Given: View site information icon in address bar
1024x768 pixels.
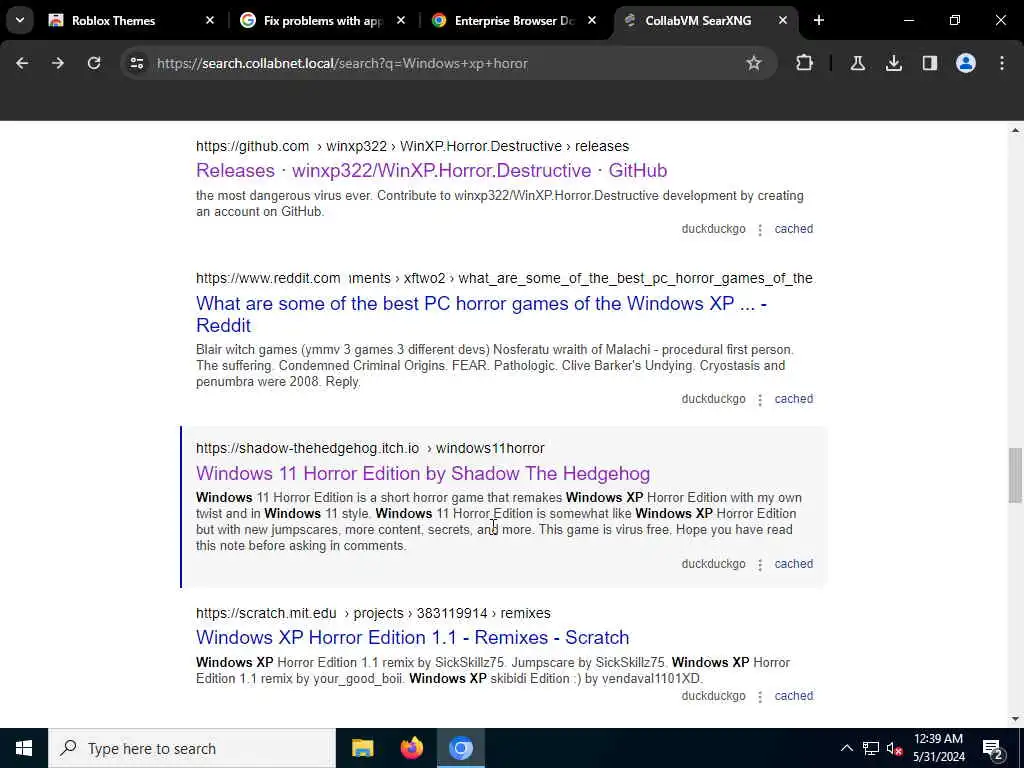Looking at the screenshot, I should [136, 63].
